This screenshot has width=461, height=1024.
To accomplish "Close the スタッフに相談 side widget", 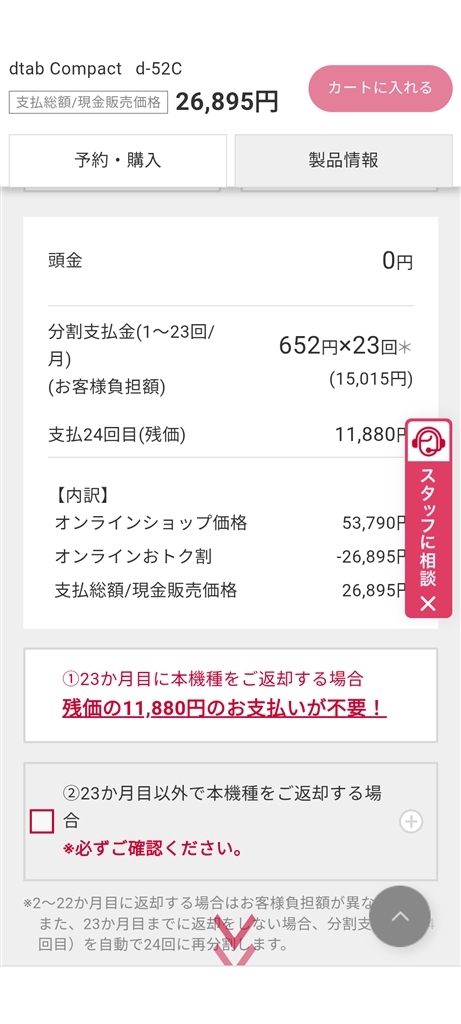I will click(428, 603).
